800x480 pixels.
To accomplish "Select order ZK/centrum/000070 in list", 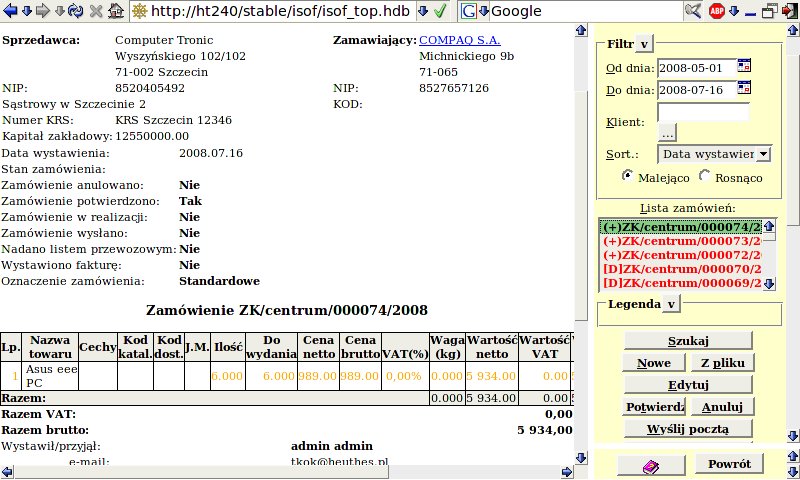I will (681, 269).
